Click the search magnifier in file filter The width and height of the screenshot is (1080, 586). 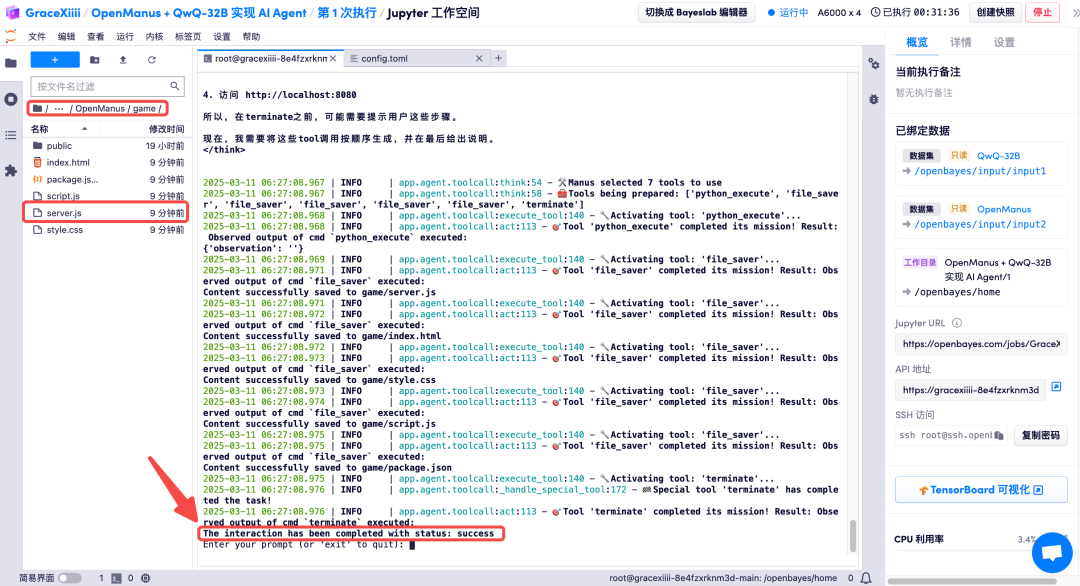pos(174,86)
